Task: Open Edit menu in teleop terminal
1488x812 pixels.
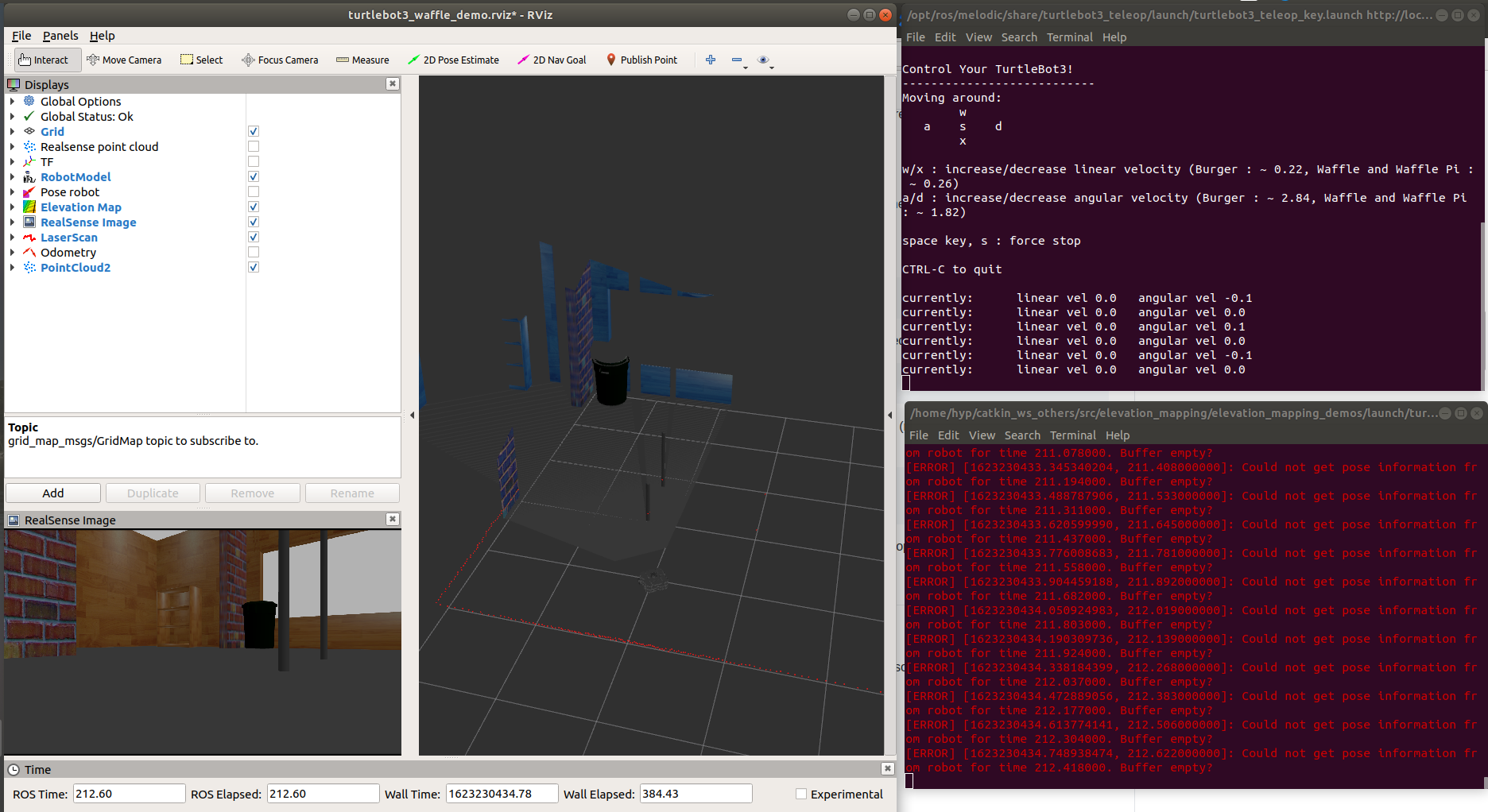Action: (945, 37)
